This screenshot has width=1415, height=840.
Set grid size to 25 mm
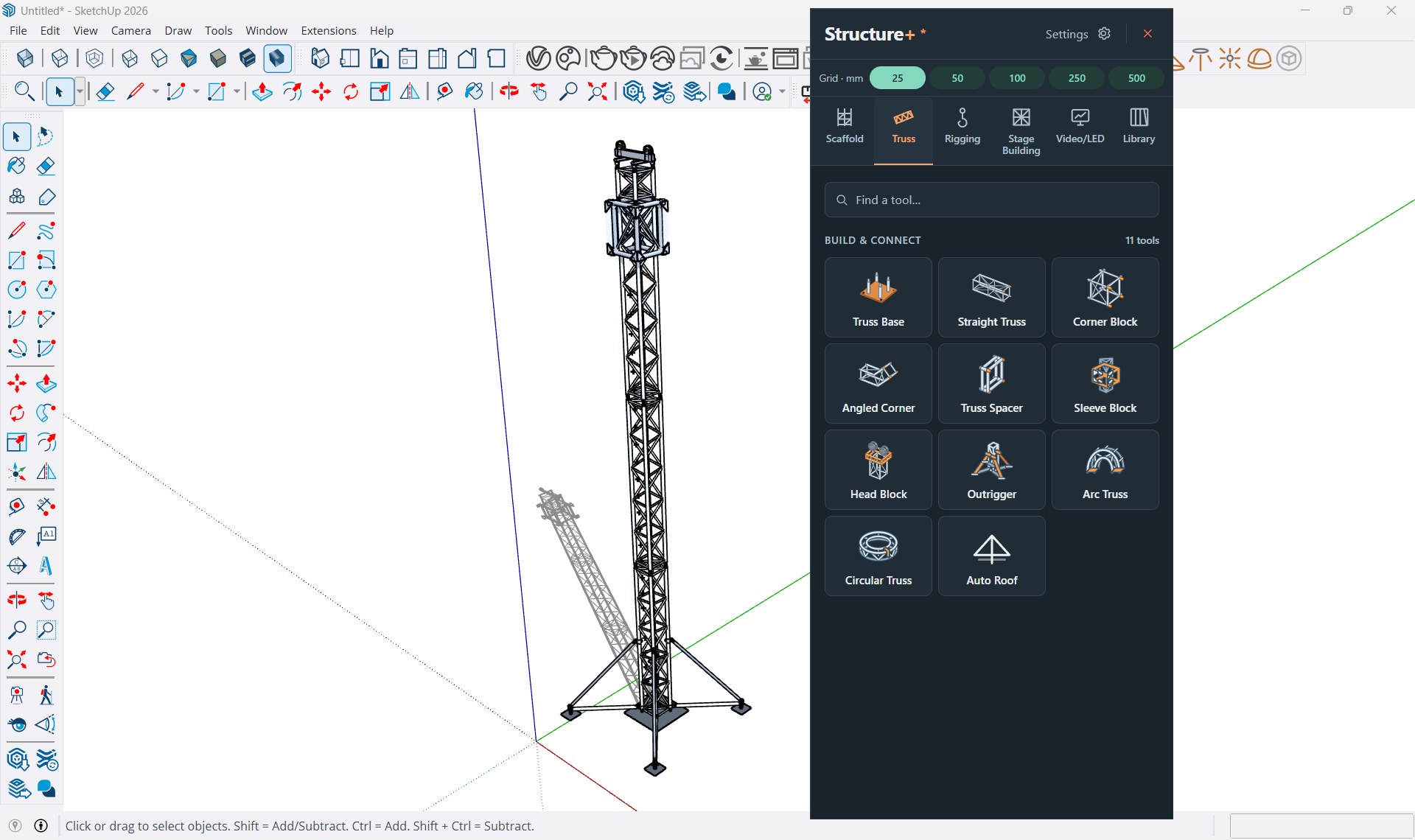coord(897,77)
